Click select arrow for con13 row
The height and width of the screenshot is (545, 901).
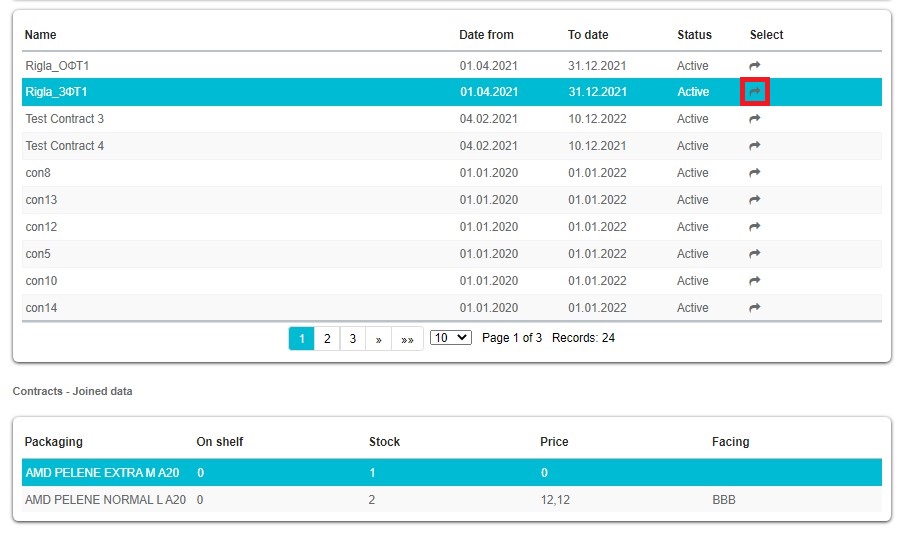point(755,200)
